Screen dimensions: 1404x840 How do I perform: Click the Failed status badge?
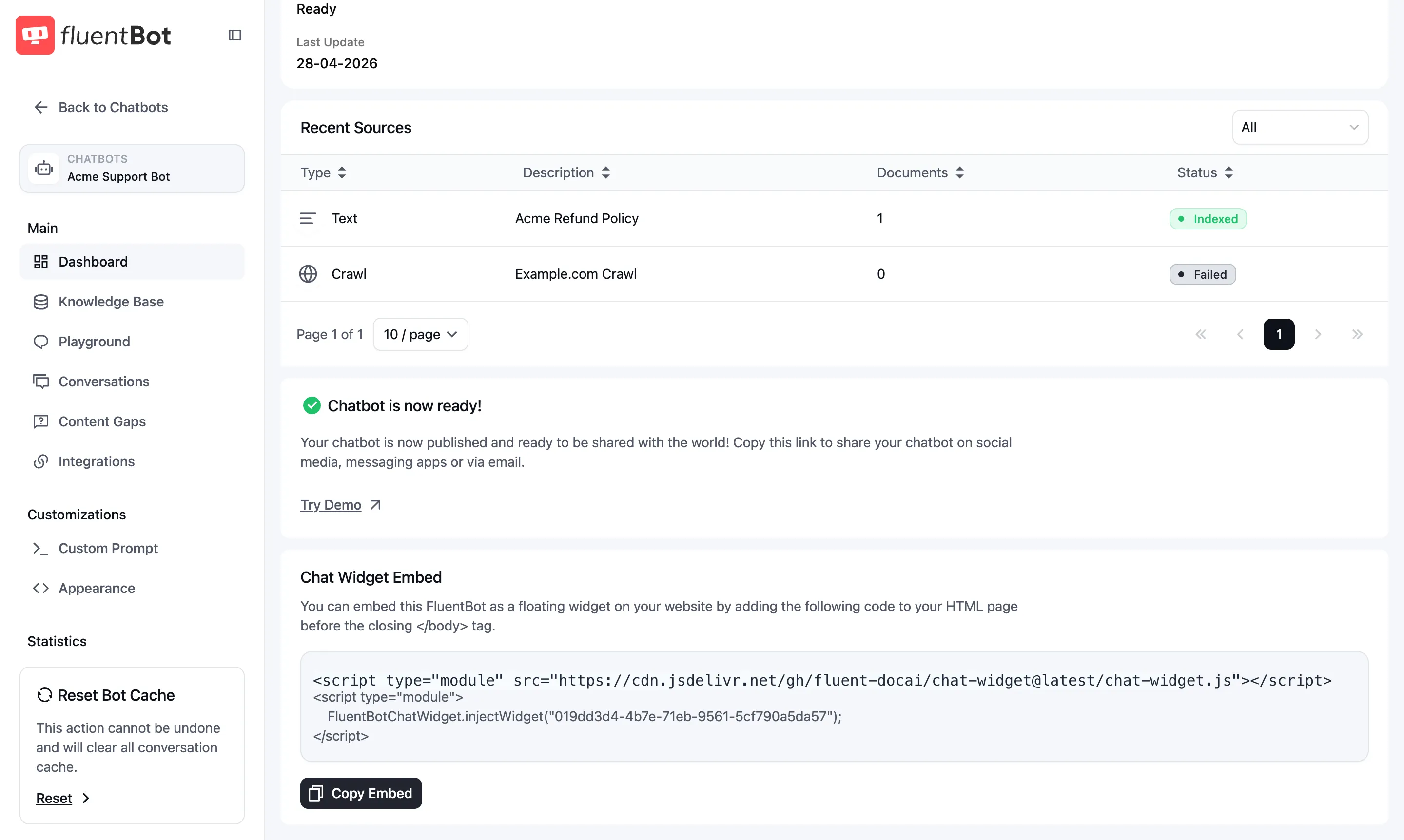point(1202,274)
